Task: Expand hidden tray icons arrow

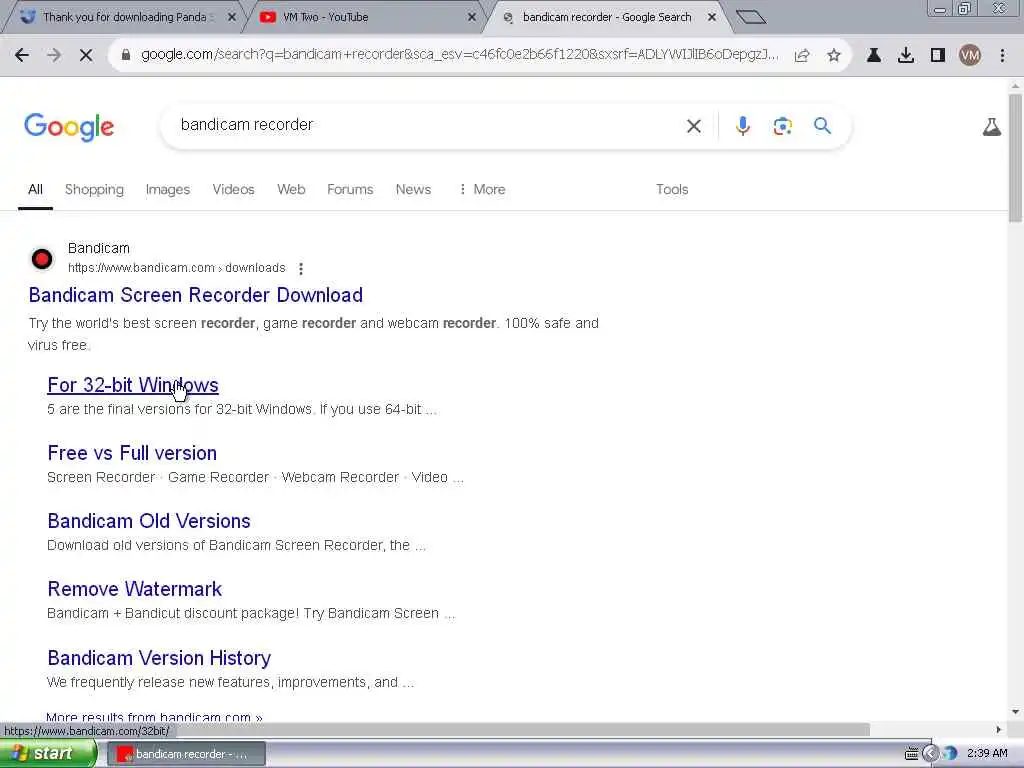Action: pyautogui.click(x=930, y=754)
